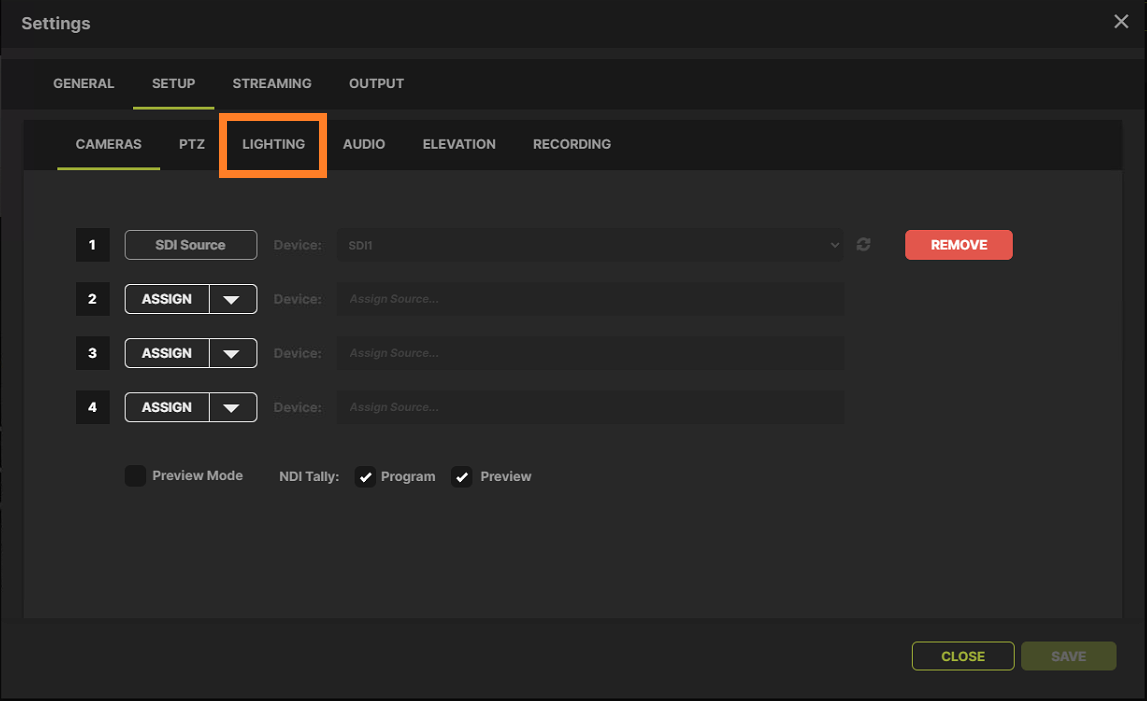Remove the SDI Source from camera 1
This screenshot has height=701, width=1147.
(x=958, y=244)
